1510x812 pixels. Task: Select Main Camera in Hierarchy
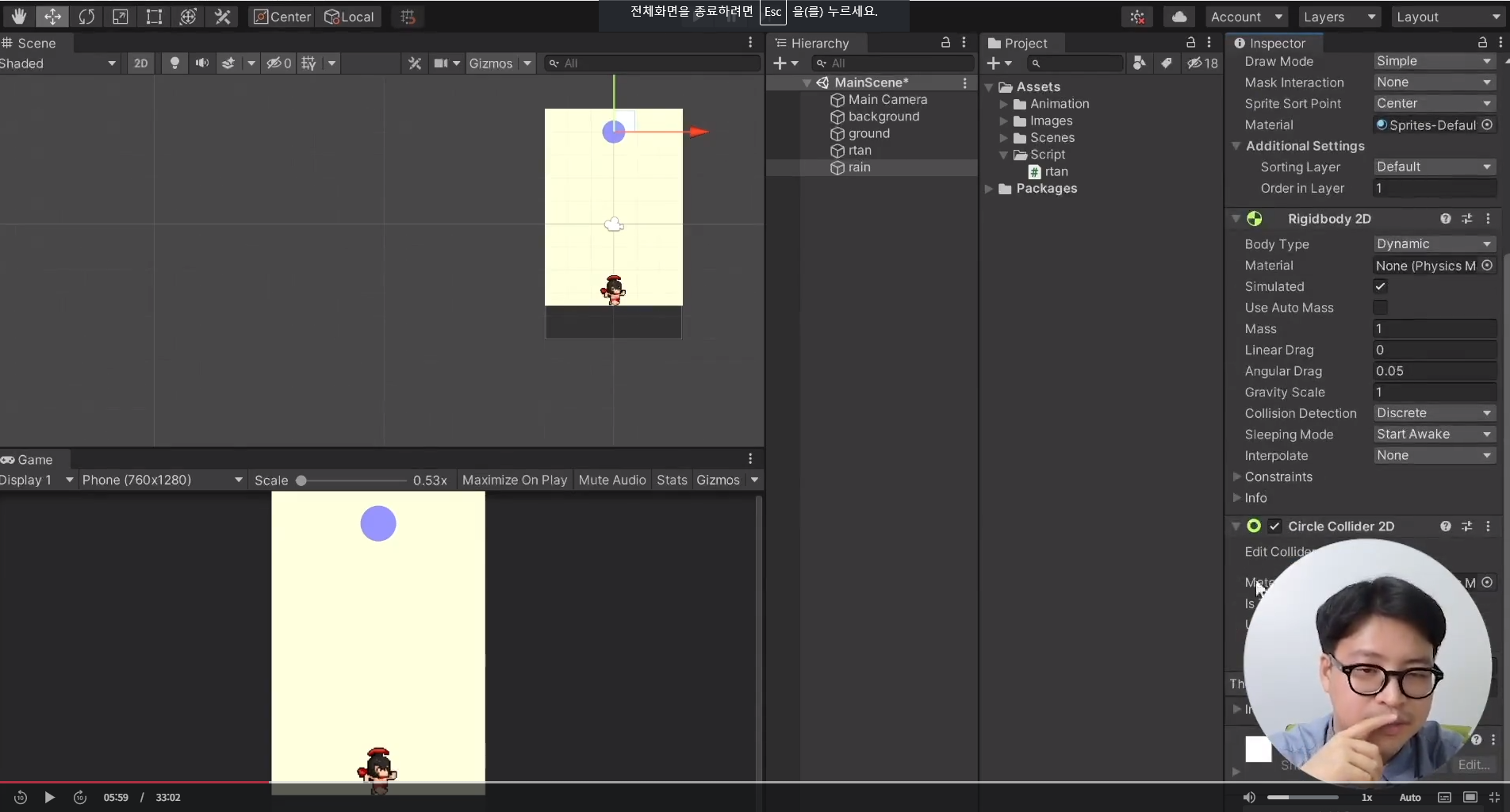pyautogui.click(x=887, y=100)
